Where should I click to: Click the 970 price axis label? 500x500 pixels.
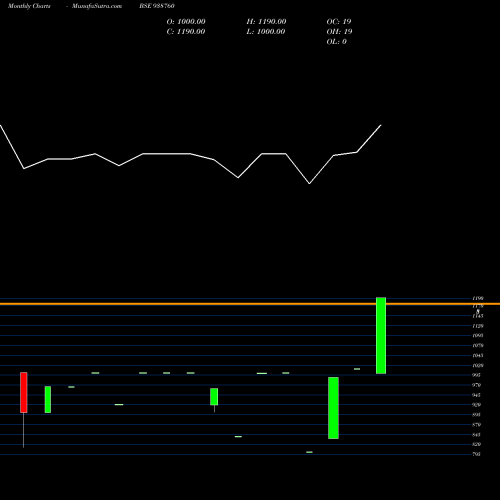[477, 385]
